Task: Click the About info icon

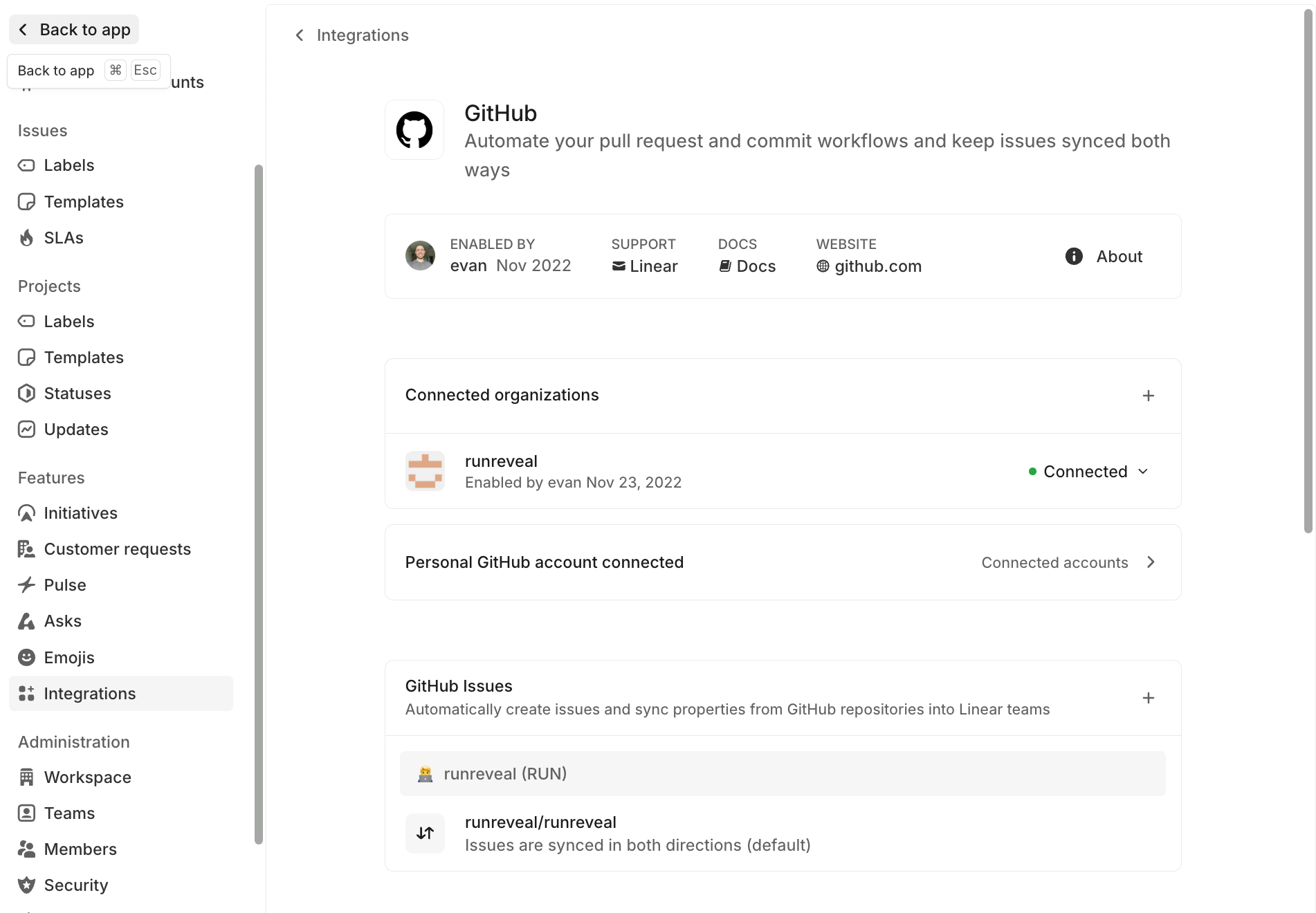Action: click(1073, 257)
